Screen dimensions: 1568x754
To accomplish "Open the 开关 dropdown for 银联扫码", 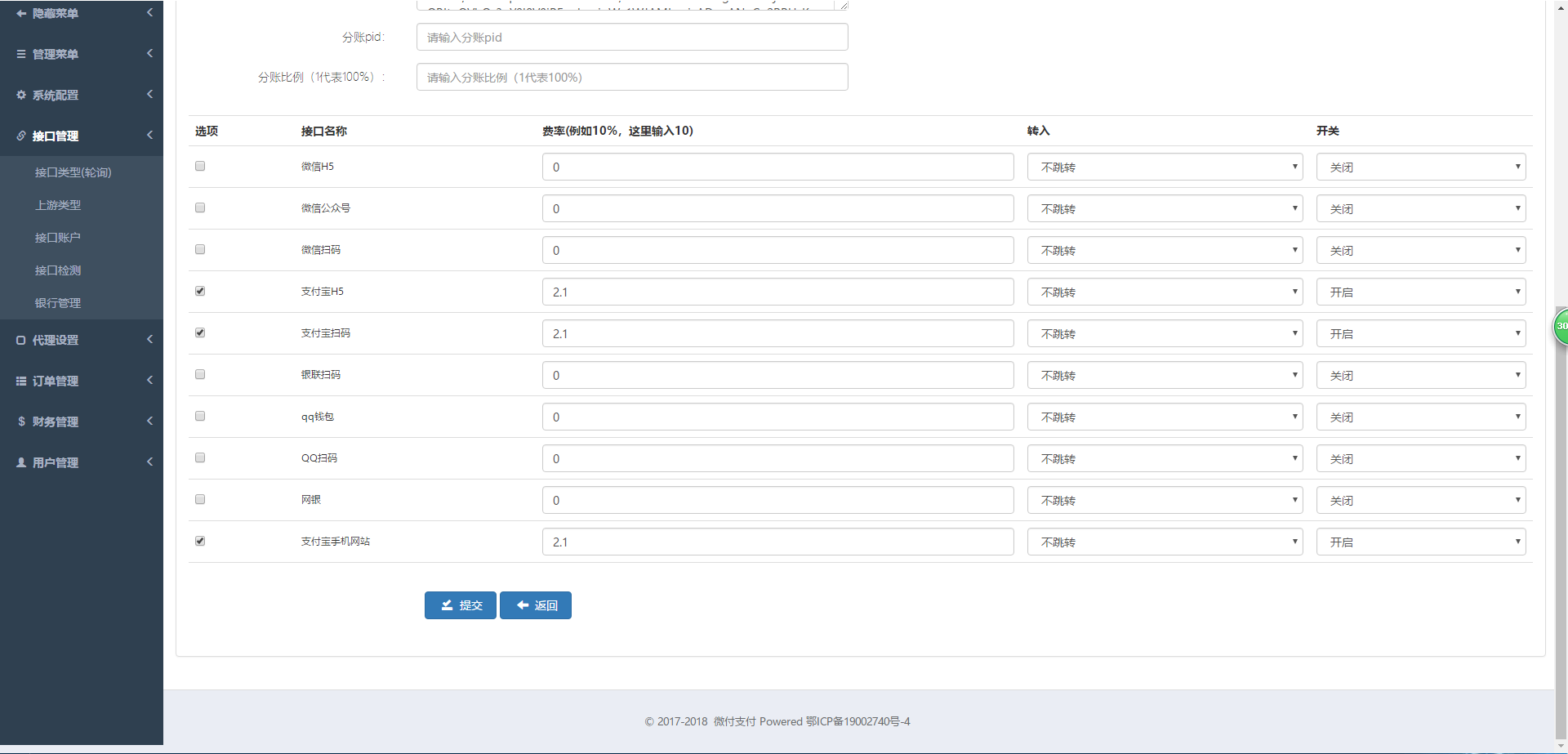I will [1421, 375].
